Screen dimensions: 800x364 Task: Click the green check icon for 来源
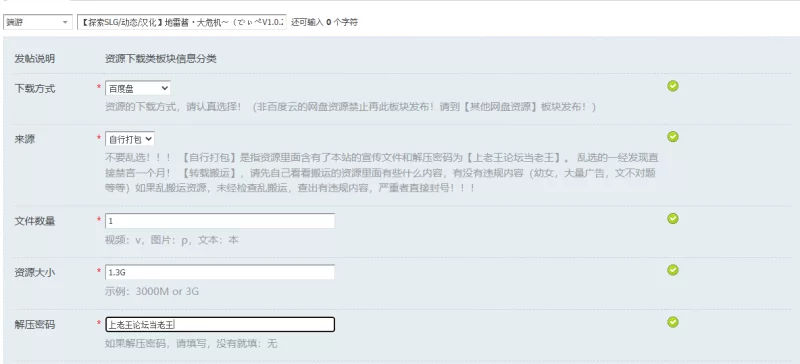coord(673,136)
